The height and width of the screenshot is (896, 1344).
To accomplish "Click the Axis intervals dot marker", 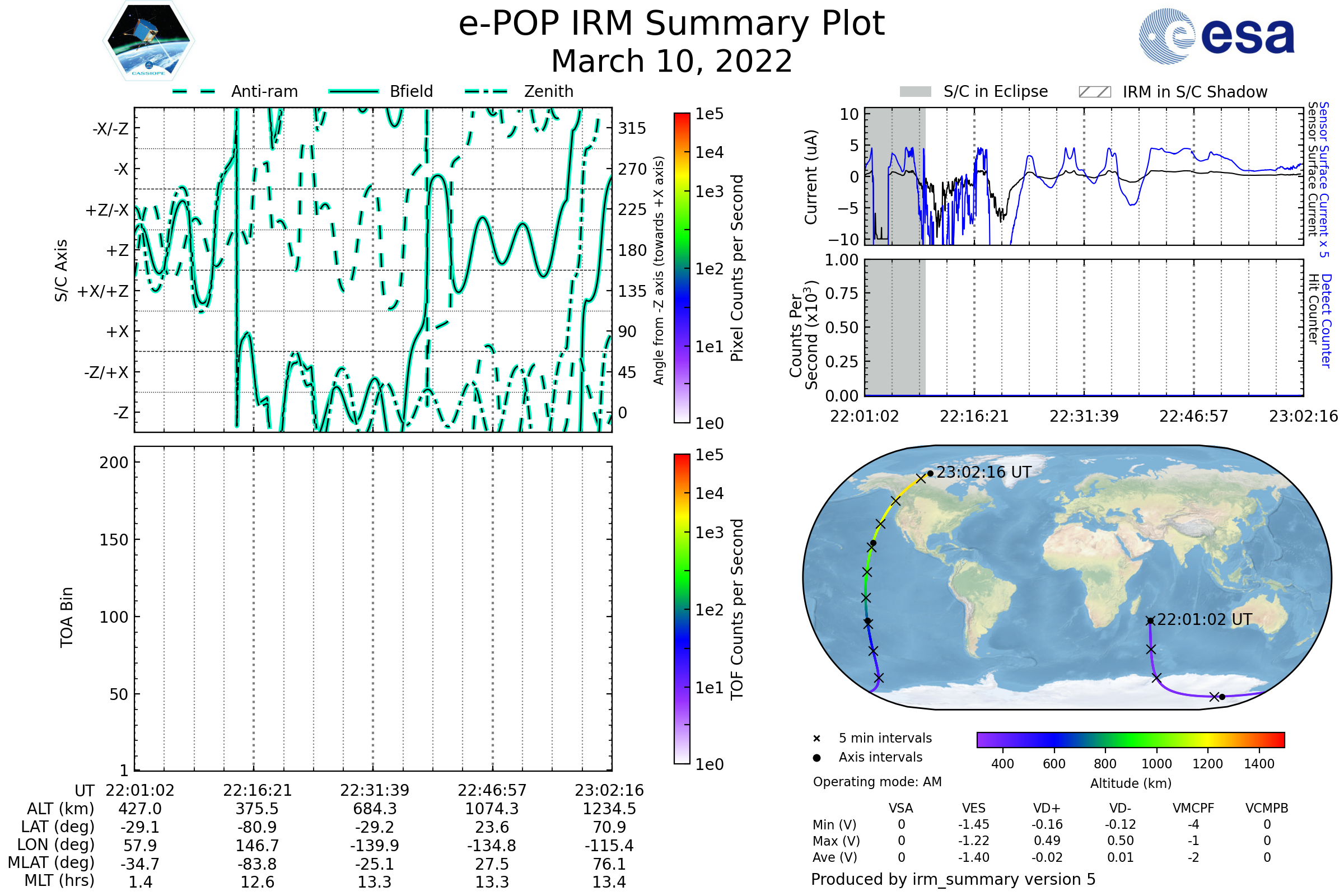I will [816, 758].
